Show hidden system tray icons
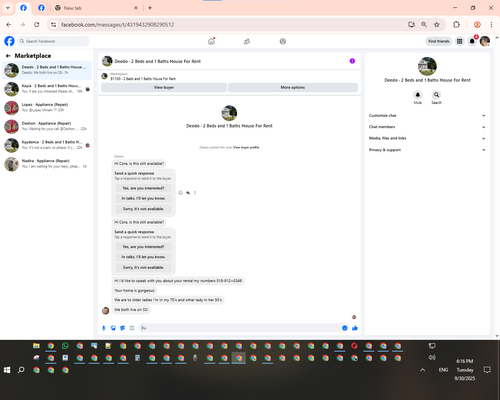The width and height of the screenshot is (500, 400). [x=422, y=370]
